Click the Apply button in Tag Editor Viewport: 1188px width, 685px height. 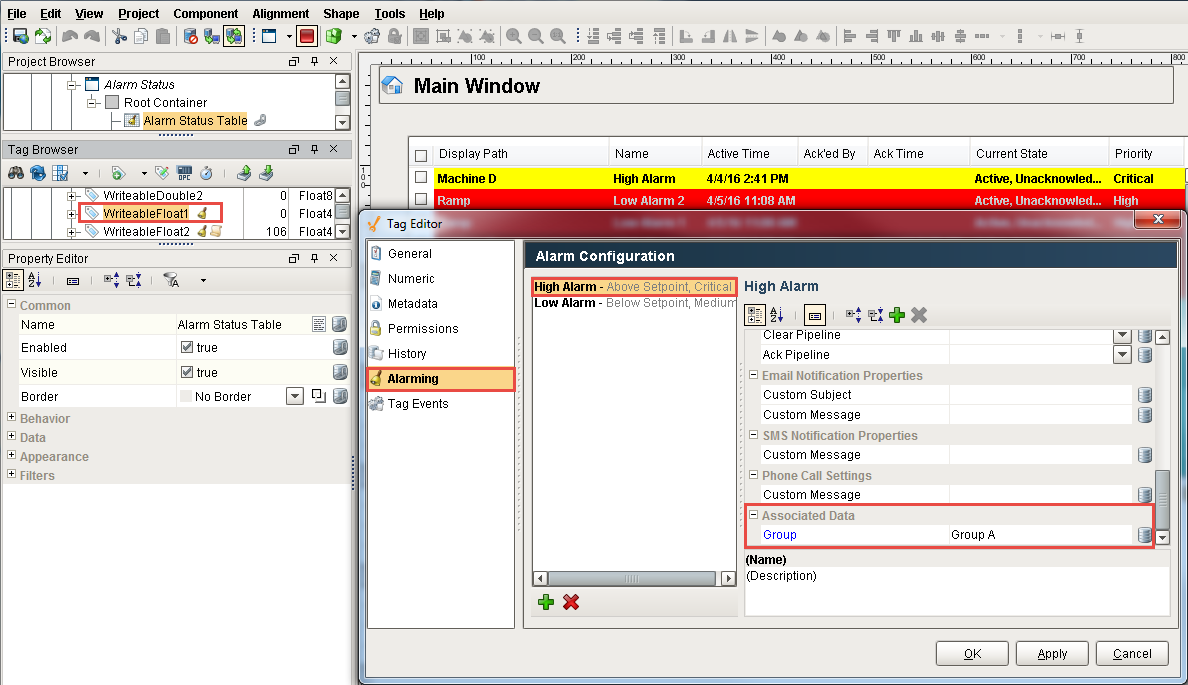pyautogui.click(x=1052, y=654)
